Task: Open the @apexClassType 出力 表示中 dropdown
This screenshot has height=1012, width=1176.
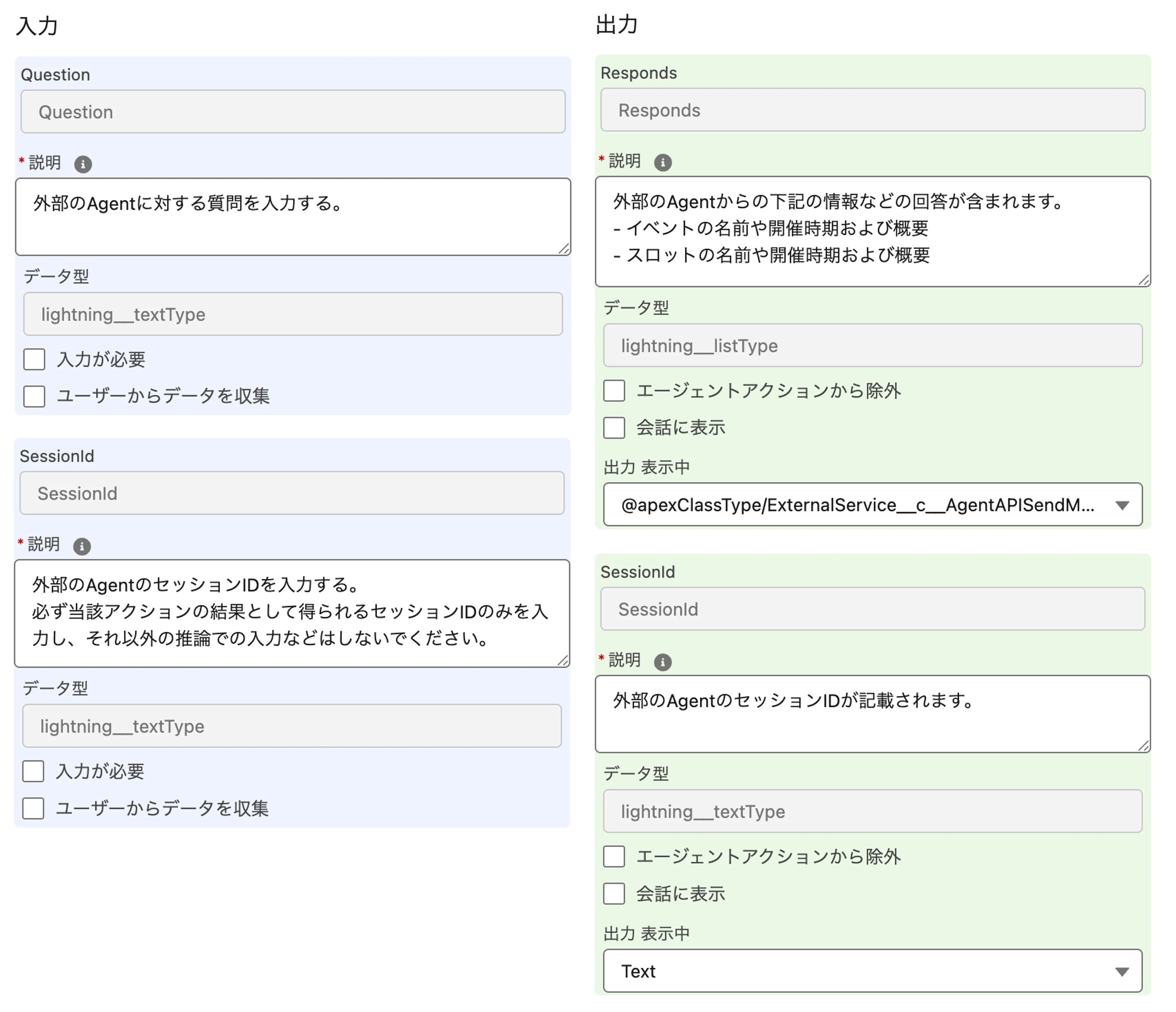Action: 873,505
